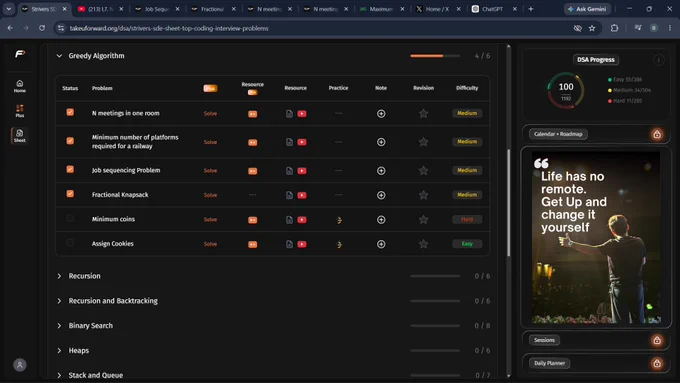Click the lock icon beside Sessions
The width and height of the screenshot is (680, 383).
pyautogui.click(x=657, y=340)
